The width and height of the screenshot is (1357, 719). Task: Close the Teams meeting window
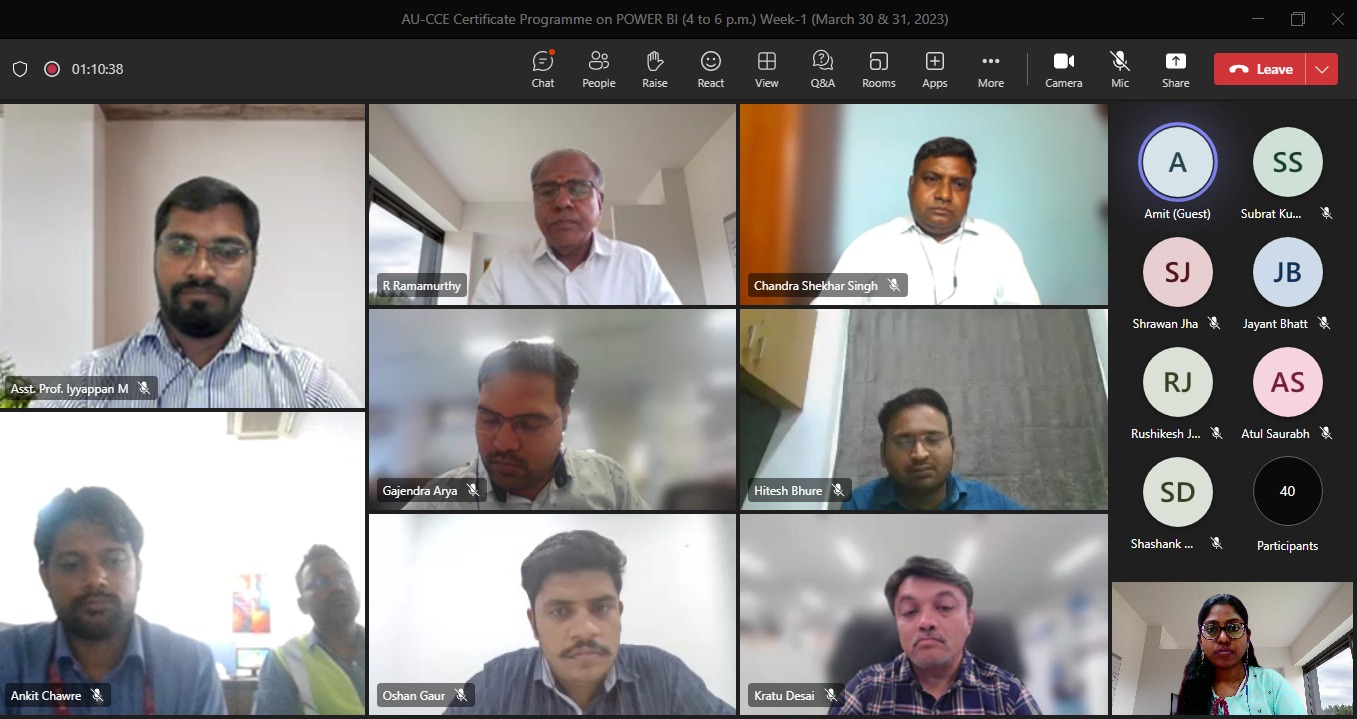pos(1338,19)
